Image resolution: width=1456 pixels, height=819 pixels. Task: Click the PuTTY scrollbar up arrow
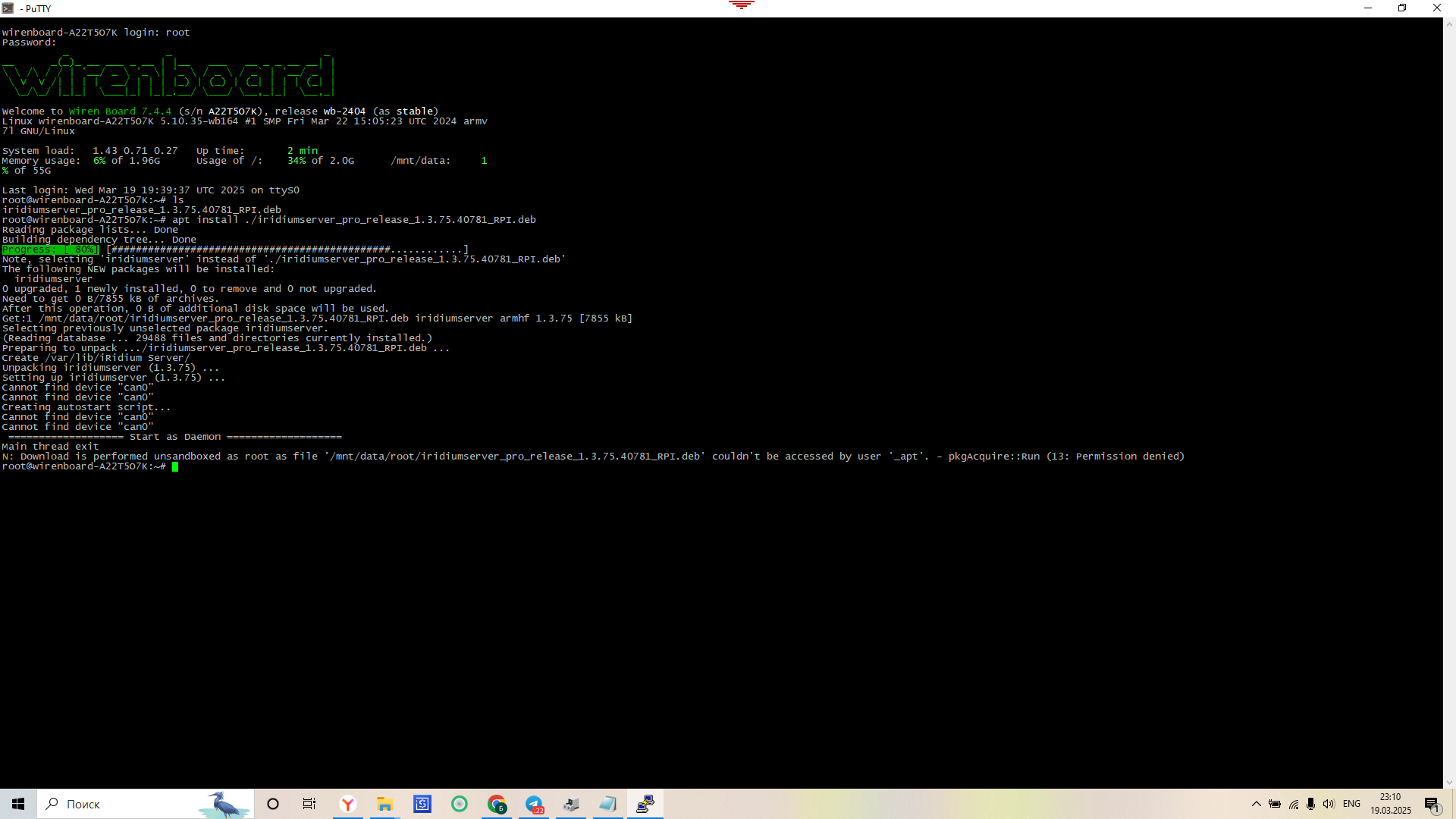1449,24
